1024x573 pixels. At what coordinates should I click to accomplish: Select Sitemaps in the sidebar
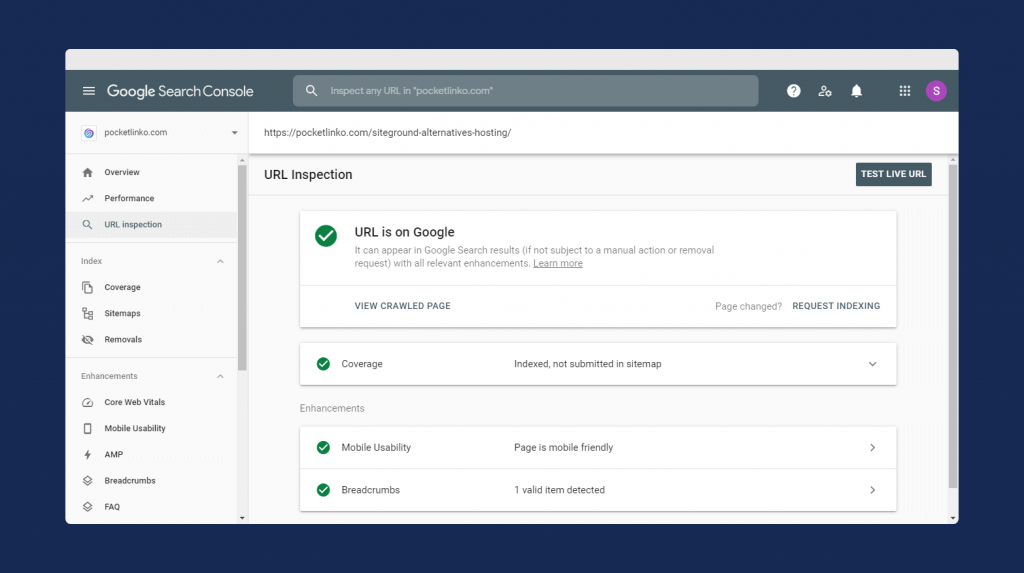(x=122, y=314)
